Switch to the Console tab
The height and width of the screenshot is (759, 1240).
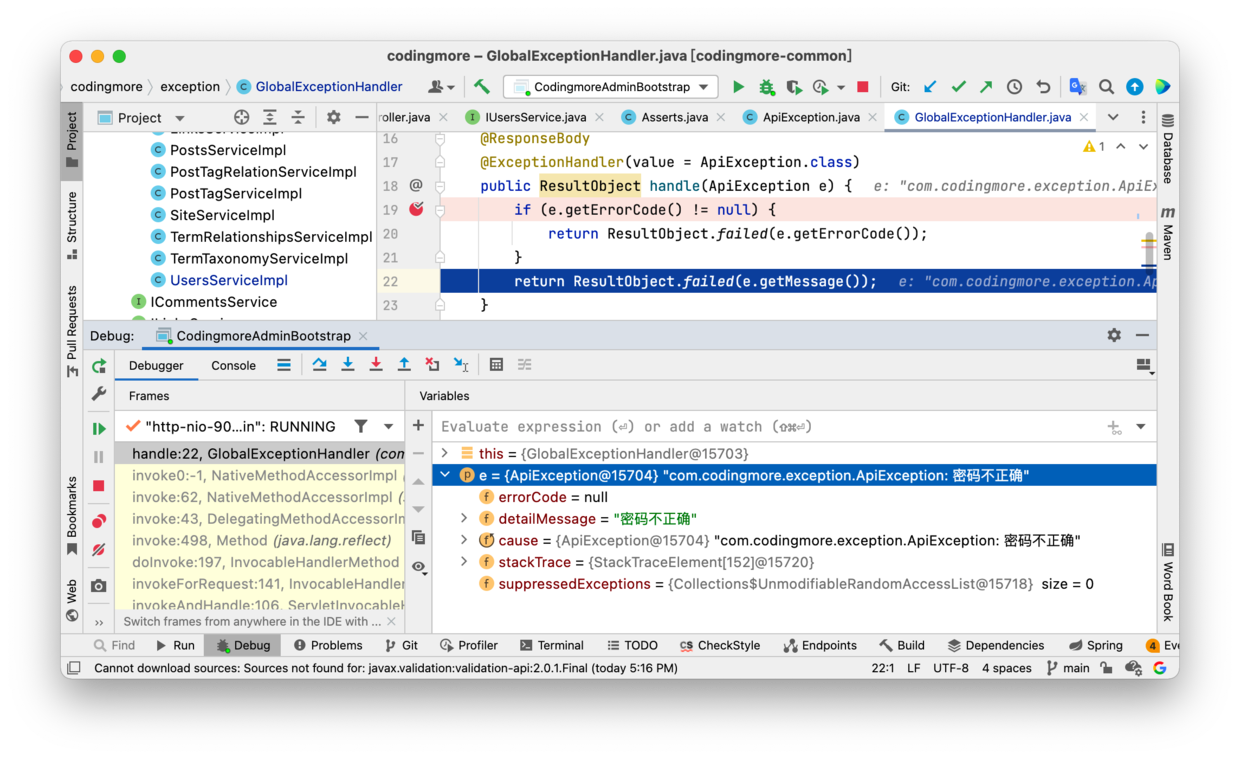233,365
